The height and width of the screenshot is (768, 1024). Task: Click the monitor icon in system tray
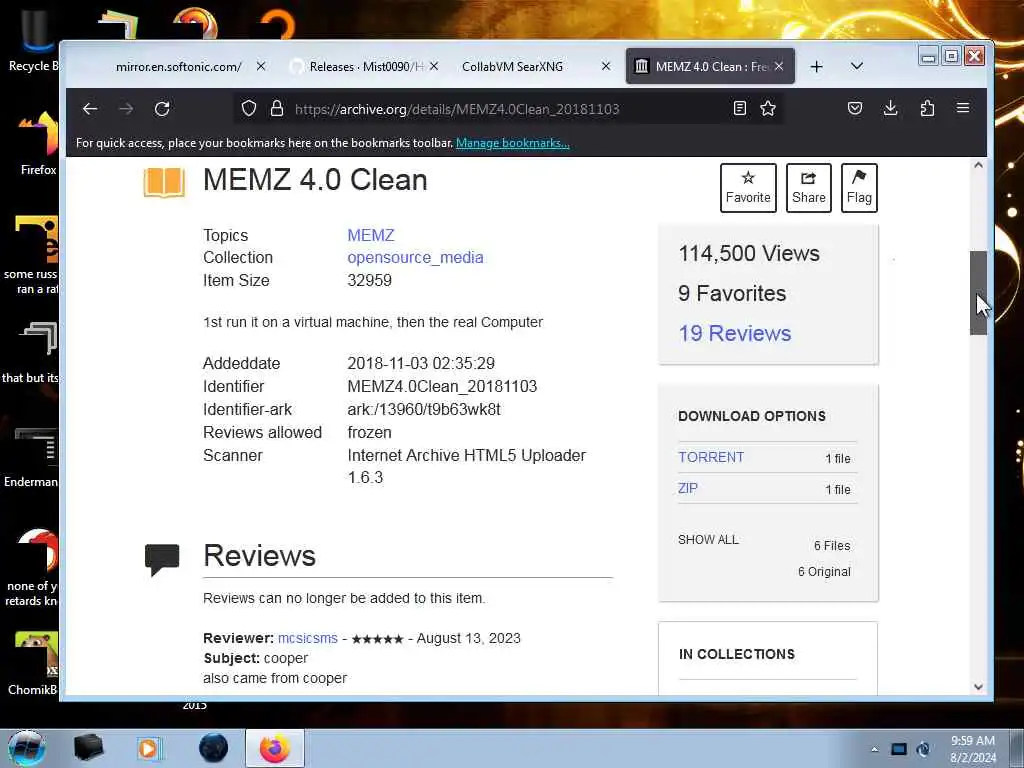tap(899, 750)
